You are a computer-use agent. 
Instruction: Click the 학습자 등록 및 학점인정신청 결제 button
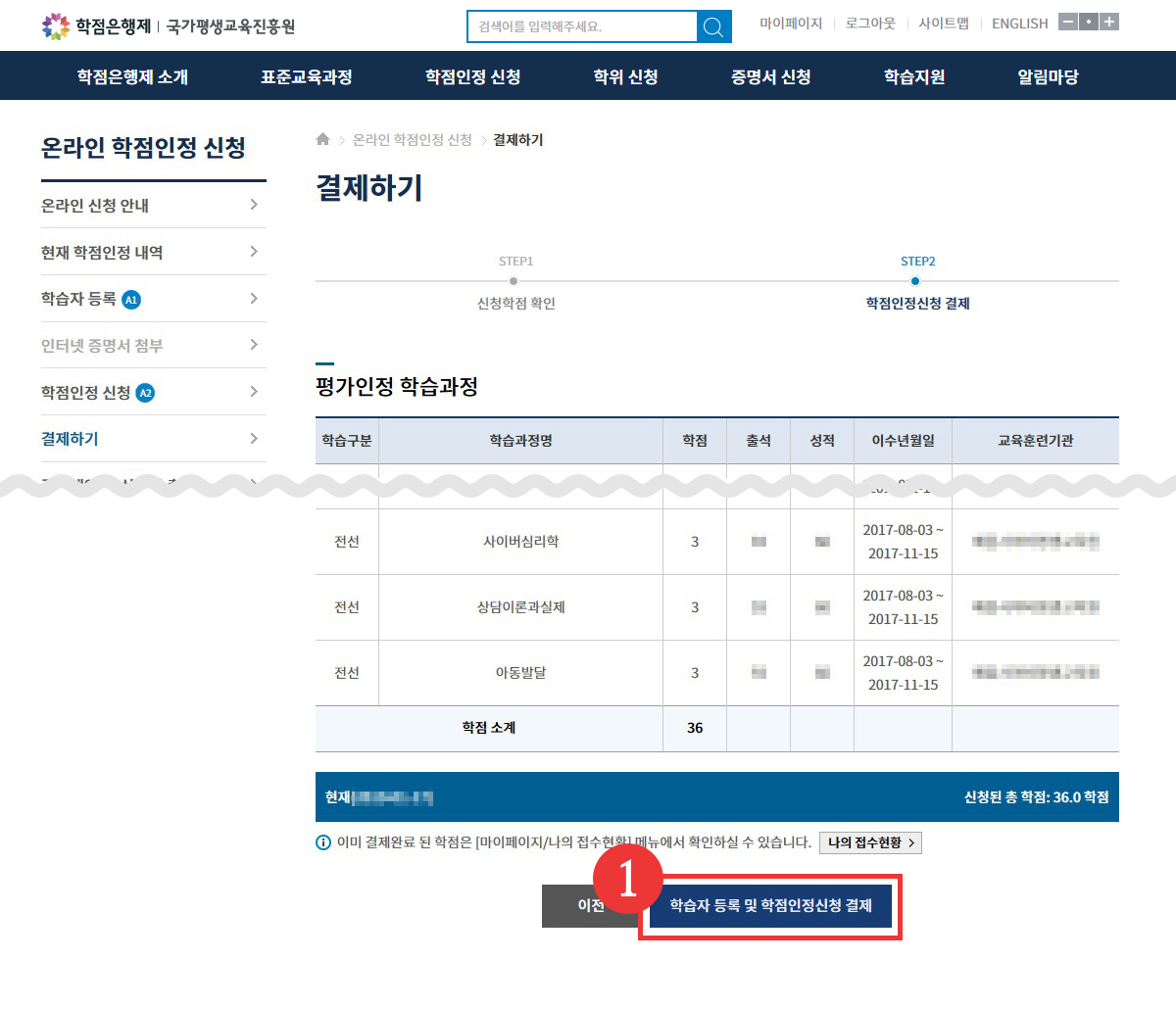click(x=770, y=906)
